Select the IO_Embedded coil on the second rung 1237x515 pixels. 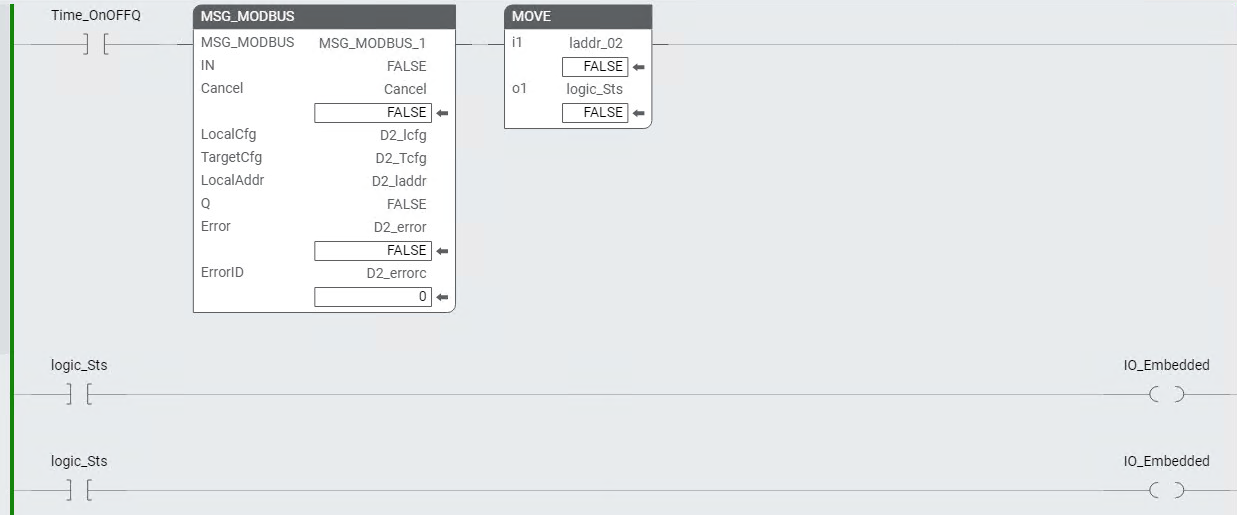coord(1166,395)
